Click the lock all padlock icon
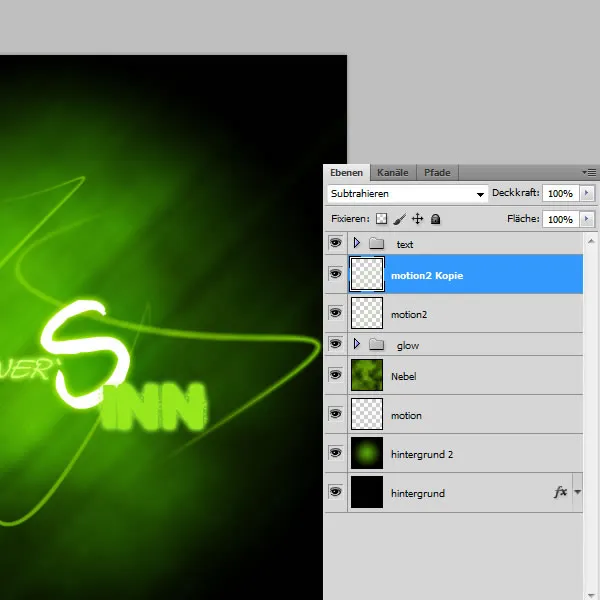The width and height of the screenshot is (600, 600). click(x=435, y=218)
